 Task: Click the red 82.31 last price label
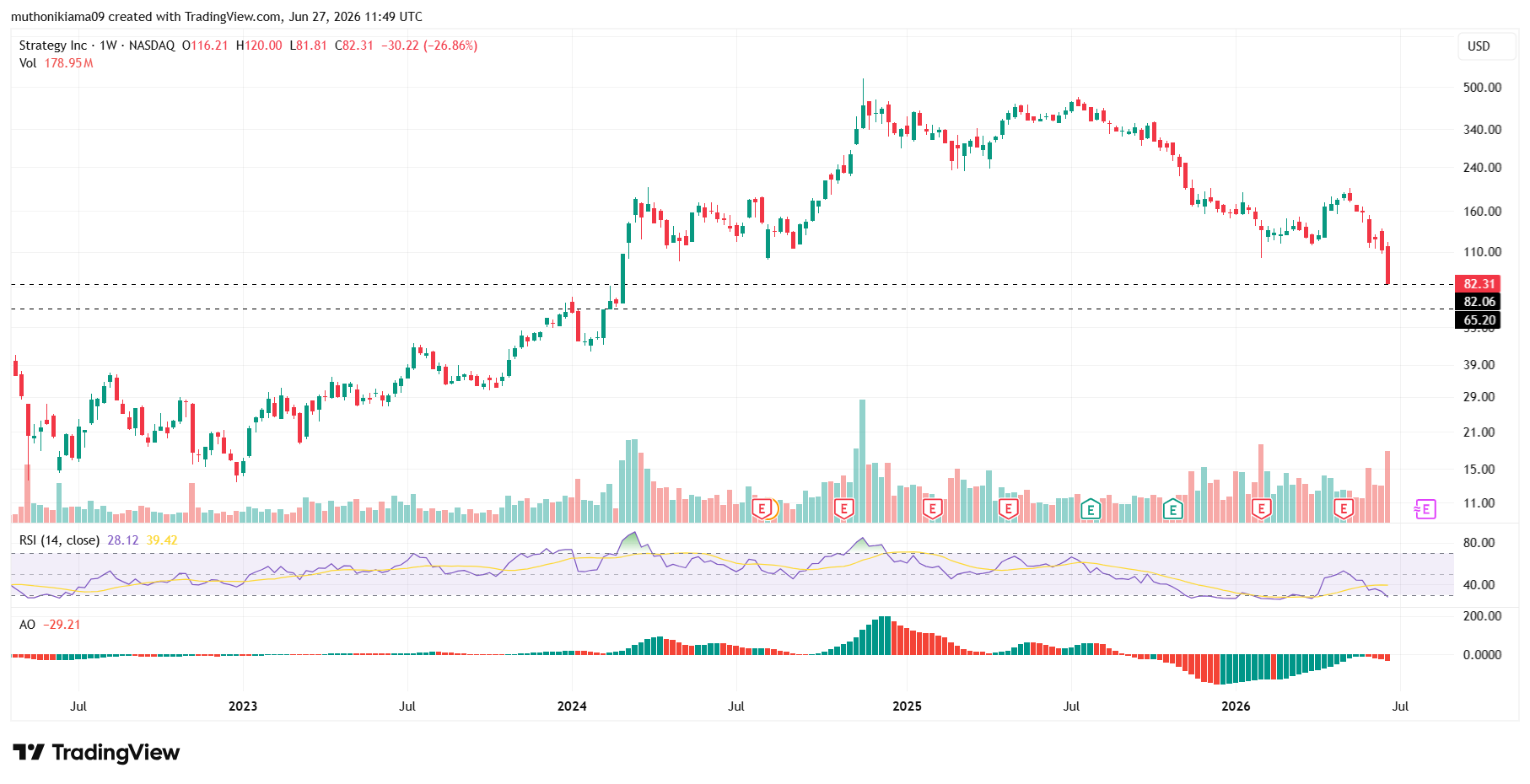click(1479, 283)
